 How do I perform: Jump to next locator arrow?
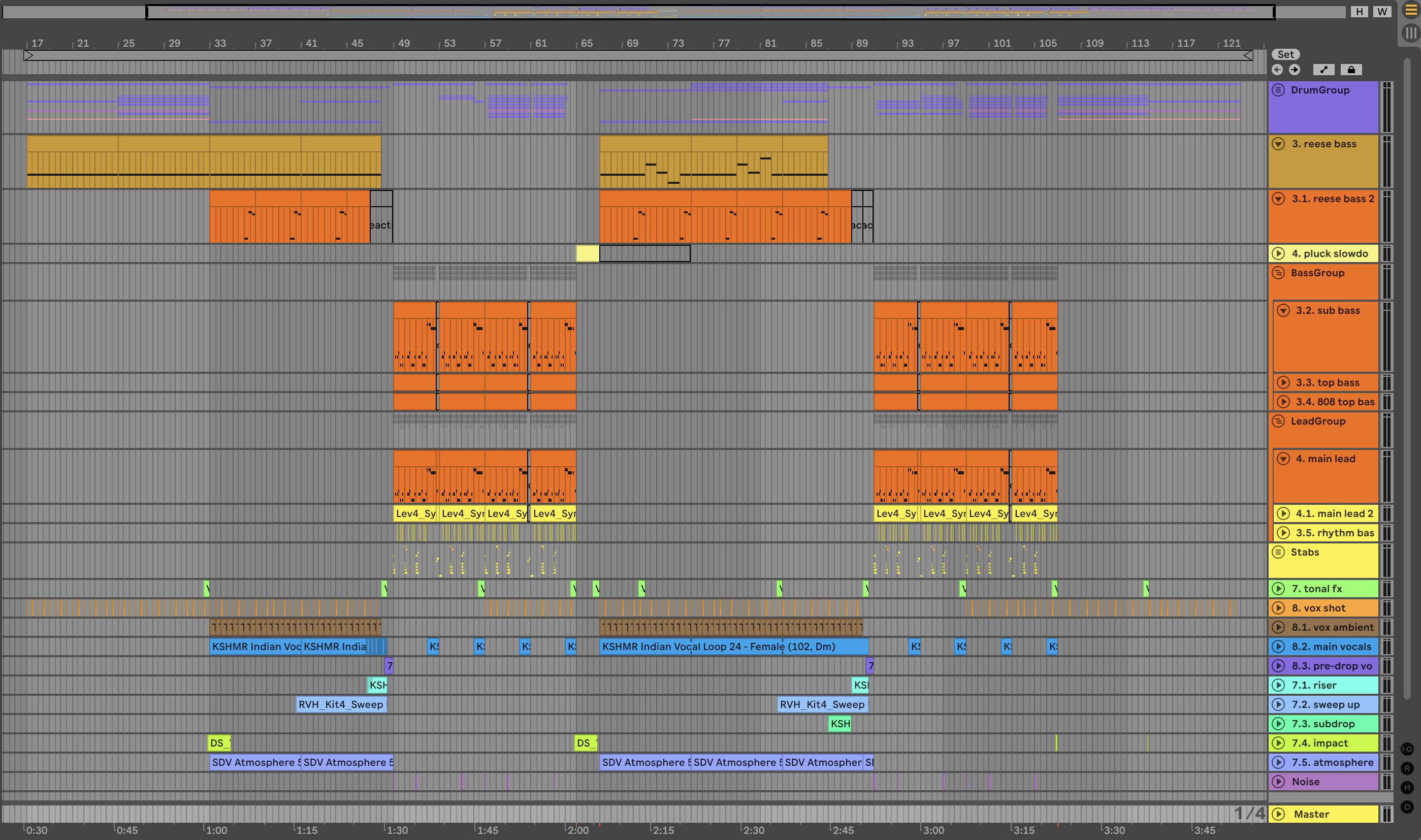[1294, 70]
